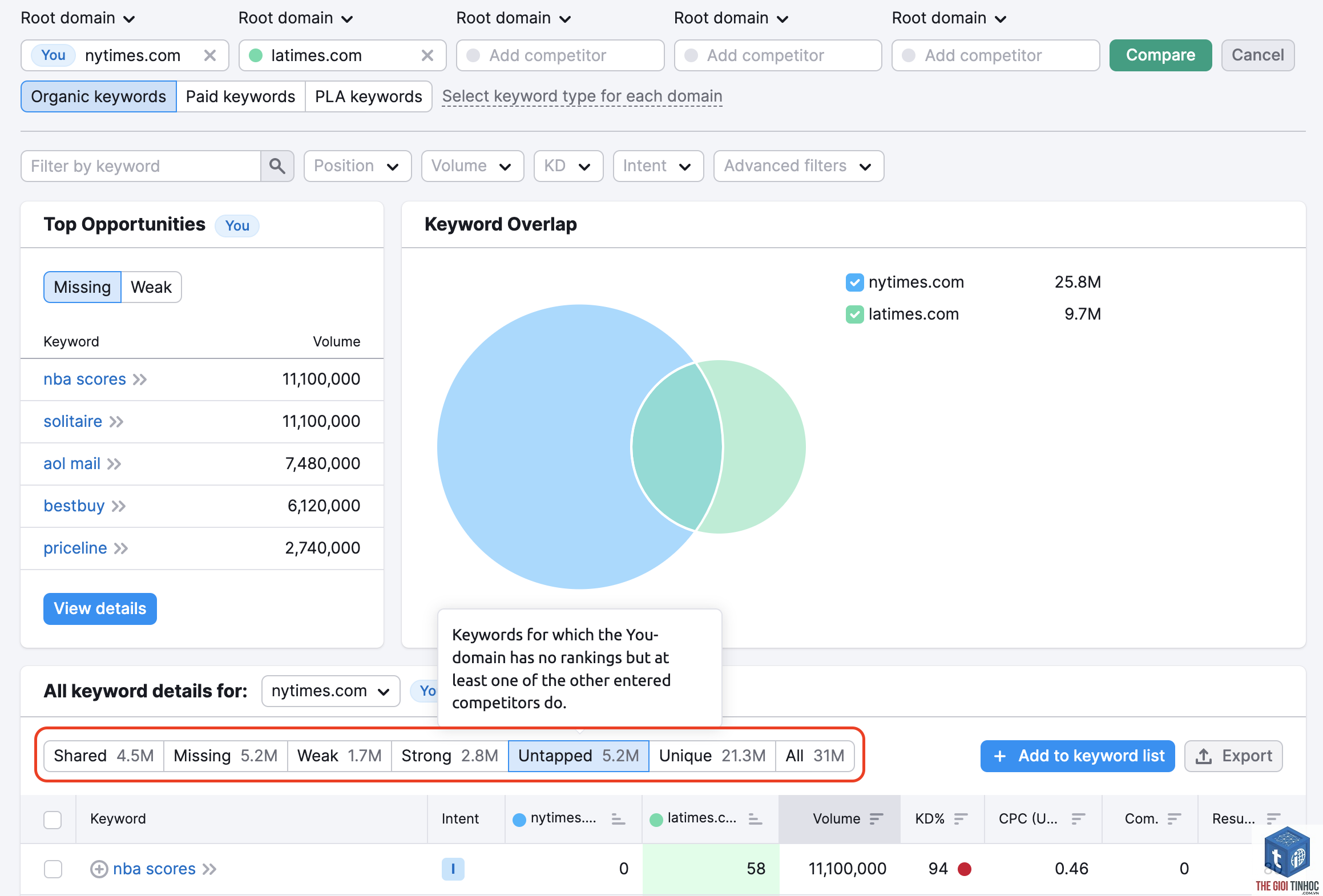Click the green dot in latimes.com field
Image resolution: width=1323 pixels, height=896 pixels.
256,55
